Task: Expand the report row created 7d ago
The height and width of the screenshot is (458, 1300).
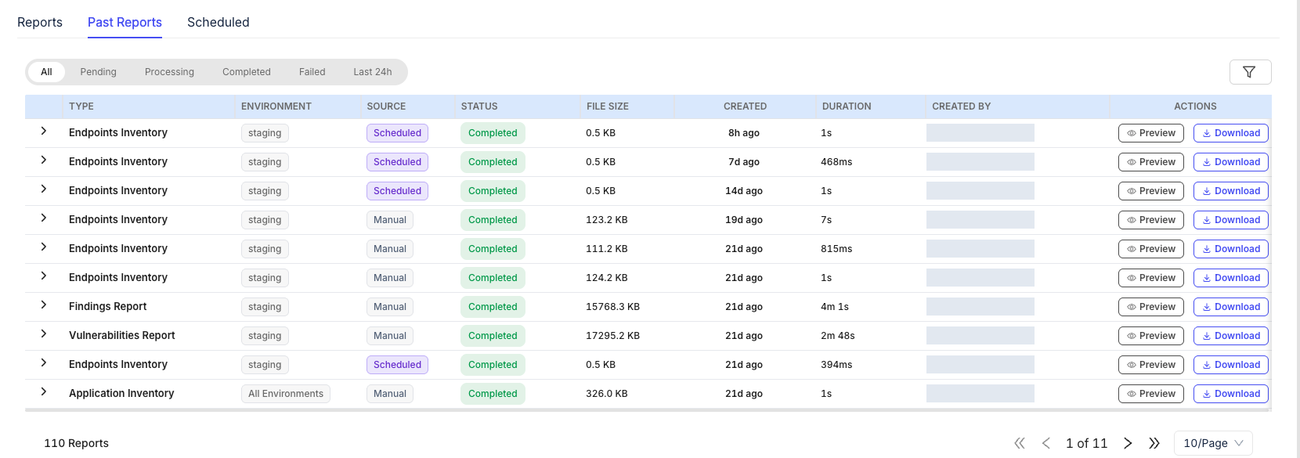Action: point(44,160)
